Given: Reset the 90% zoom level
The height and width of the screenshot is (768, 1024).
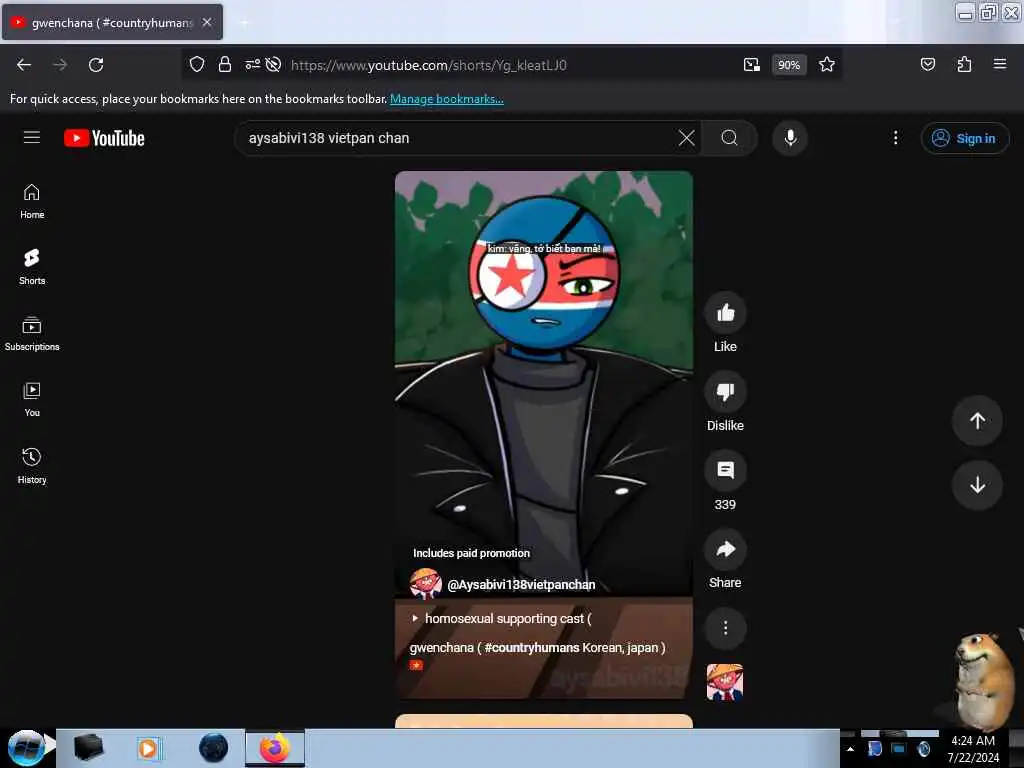Looking at the screenshot, I should 789,65.
